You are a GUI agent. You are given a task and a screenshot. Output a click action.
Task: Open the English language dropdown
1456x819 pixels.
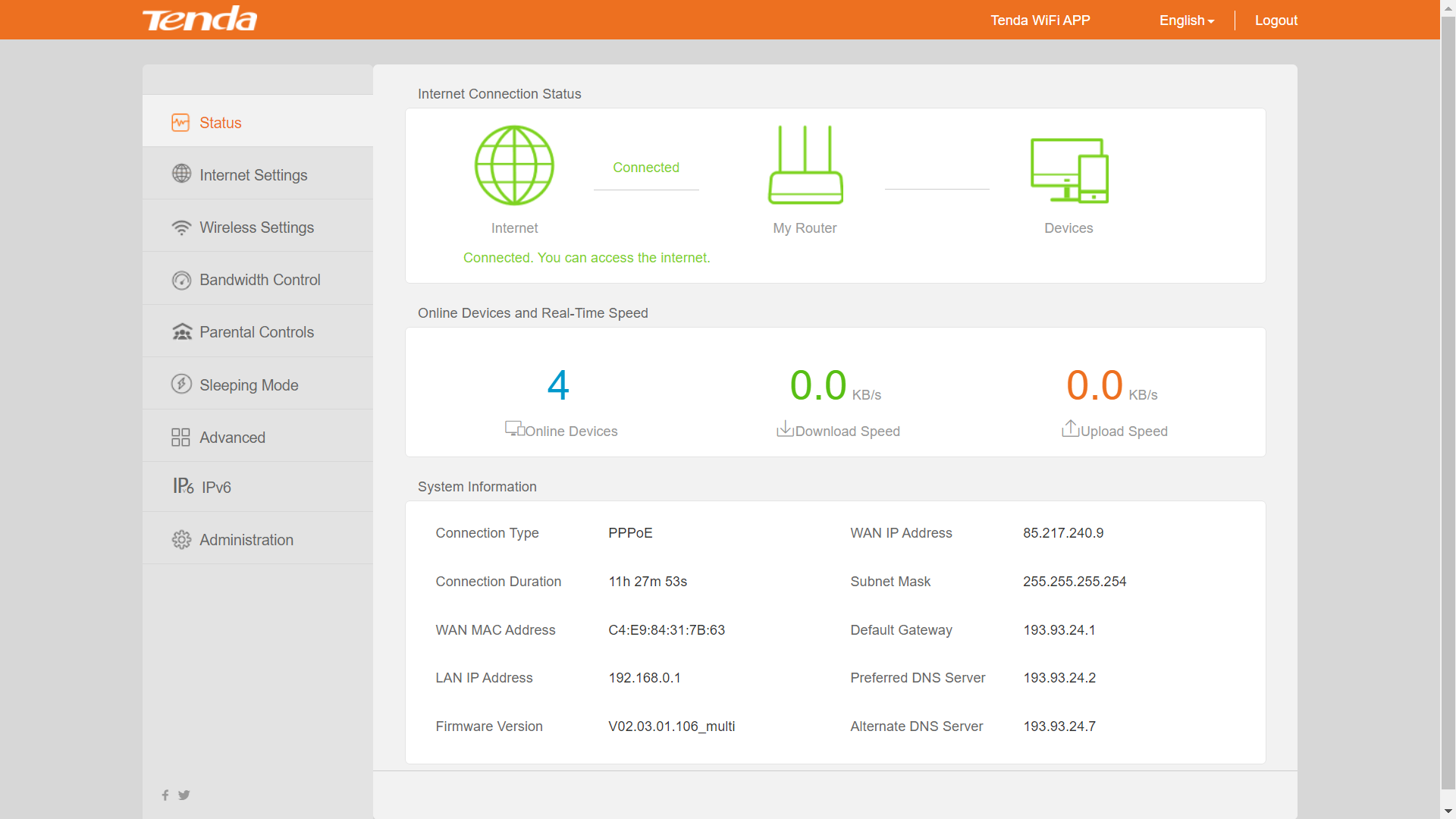1187,20
